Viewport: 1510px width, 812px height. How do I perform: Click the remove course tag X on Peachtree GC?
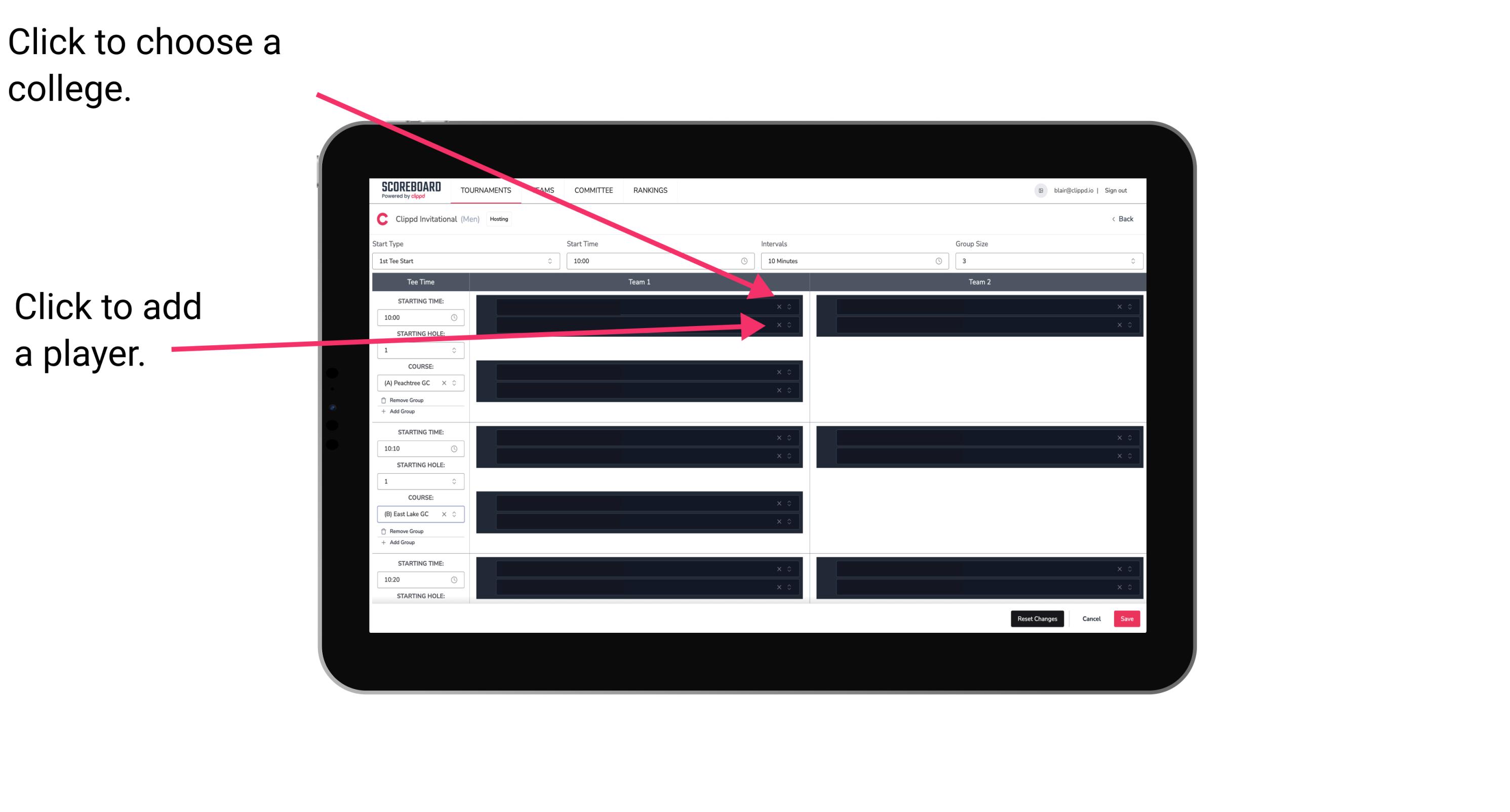[445, 383]
